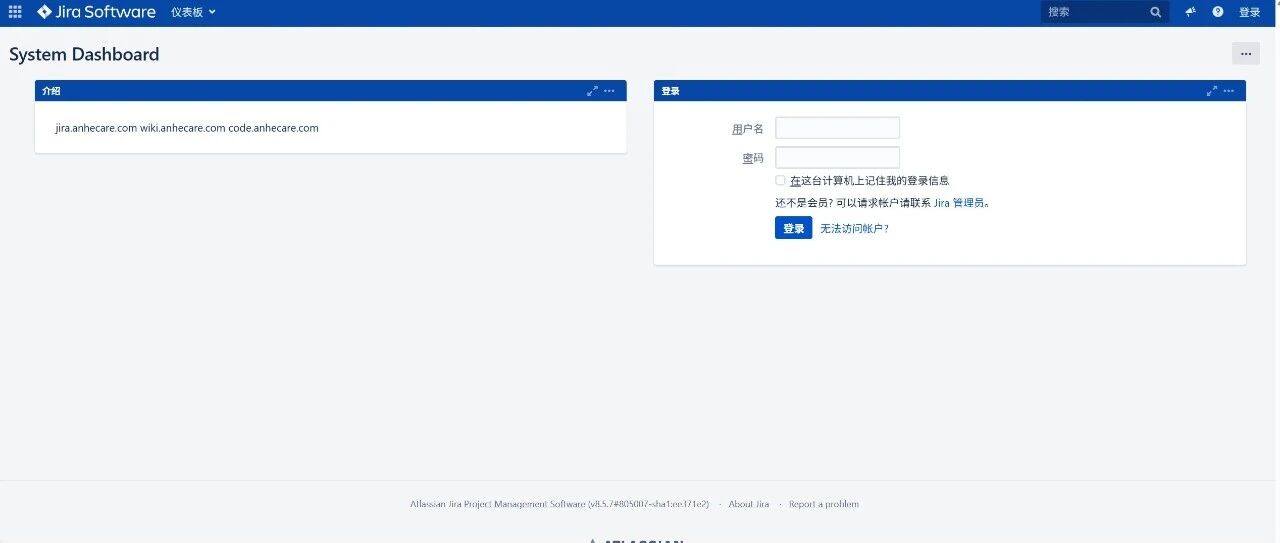
Task: Open the feedback megaphone icon
Action: (1190, 12)
